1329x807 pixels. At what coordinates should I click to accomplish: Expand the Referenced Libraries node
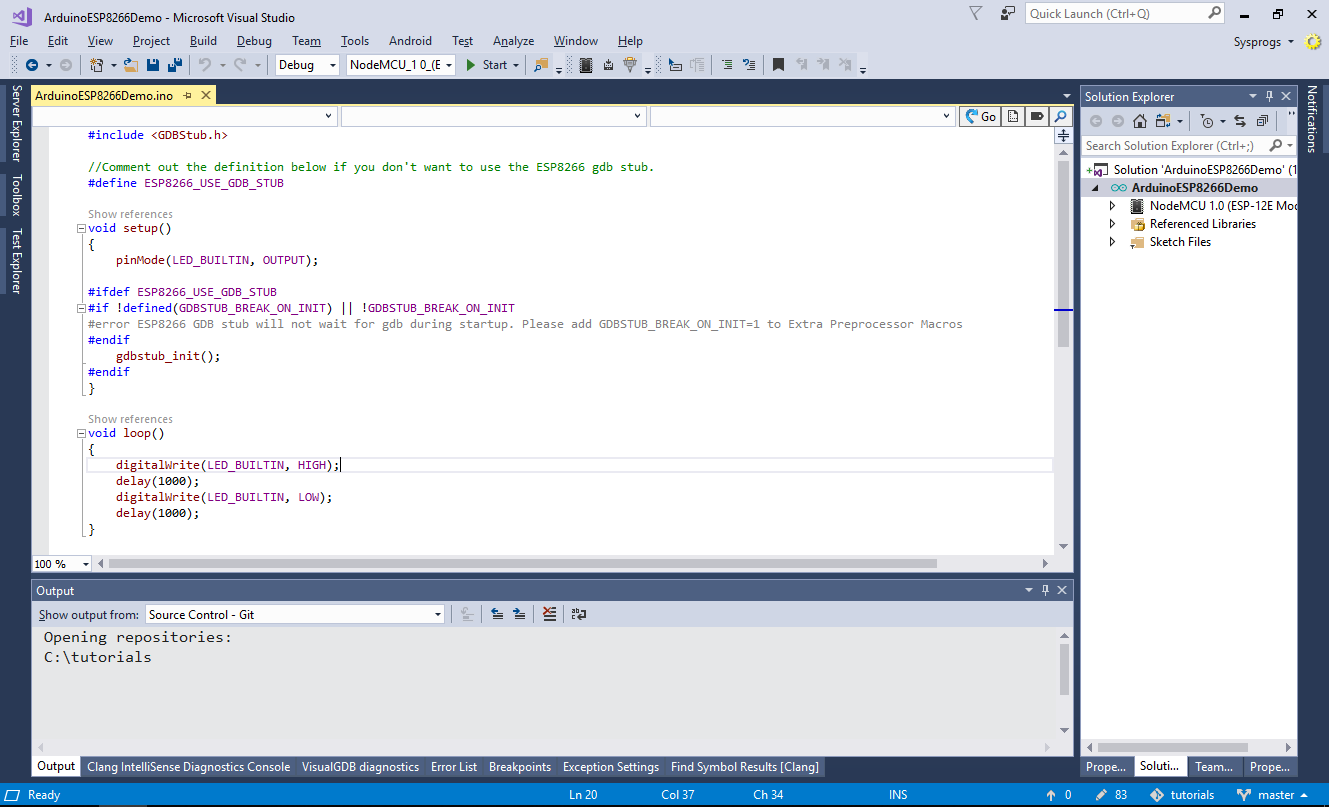[x=1112, y=224]
